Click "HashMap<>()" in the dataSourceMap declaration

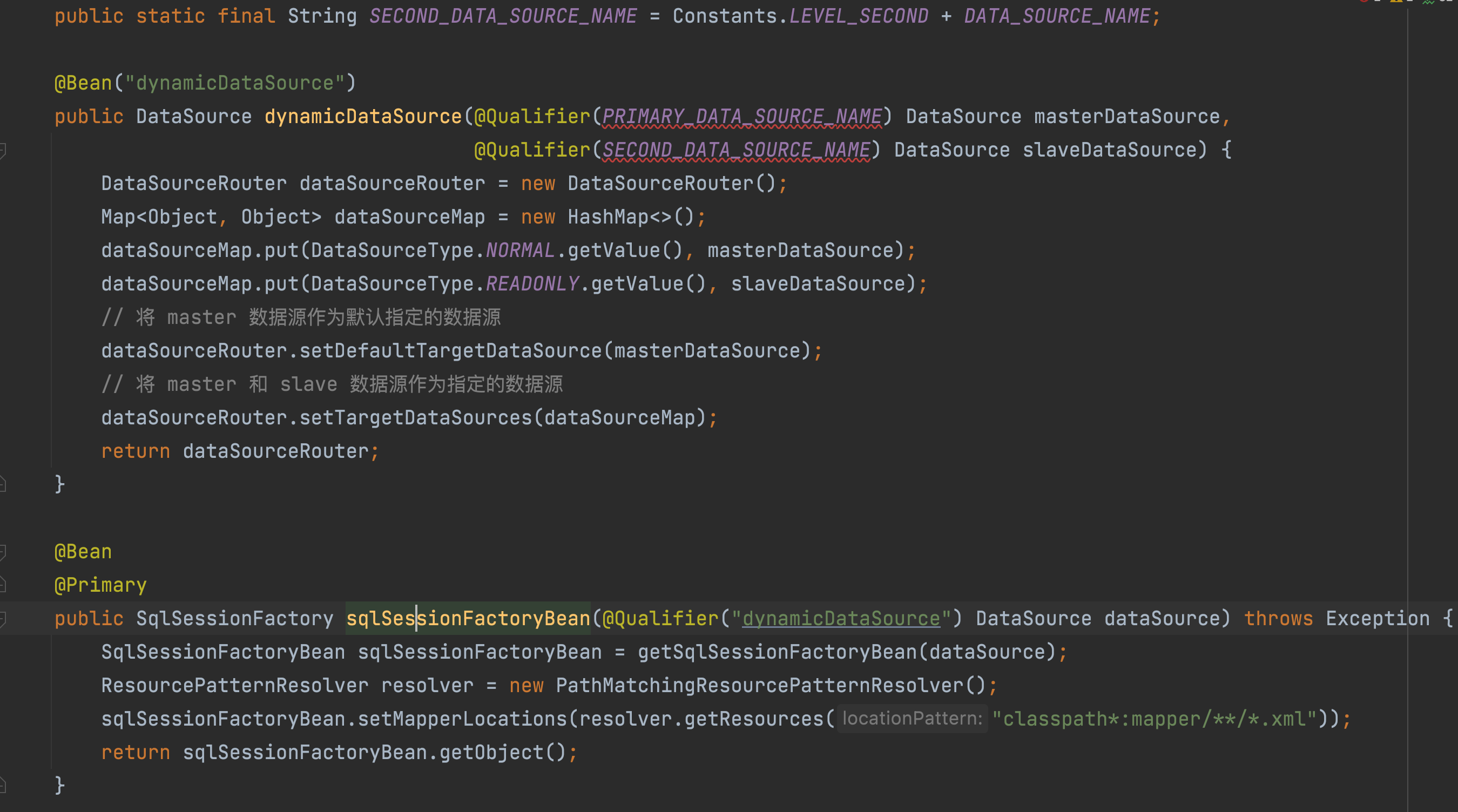pyautogui.click(x=631, y=216)
